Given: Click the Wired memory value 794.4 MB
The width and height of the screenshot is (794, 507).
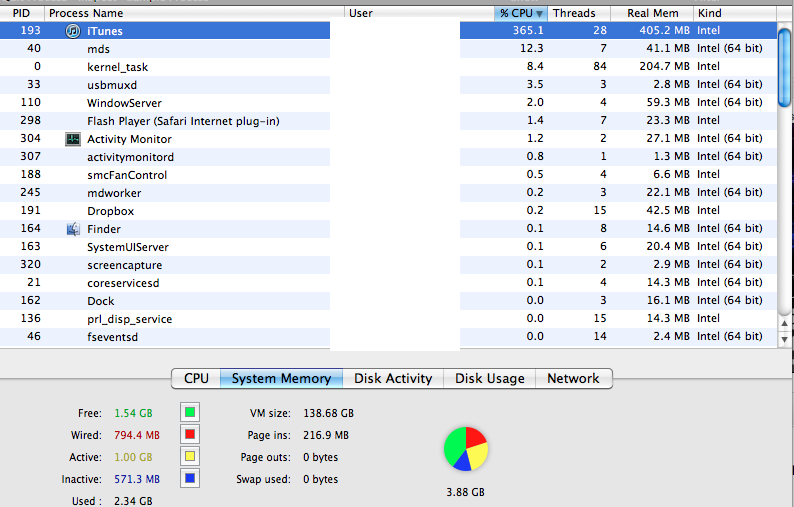Looking at the screenshot, I should tap(137, 435).
